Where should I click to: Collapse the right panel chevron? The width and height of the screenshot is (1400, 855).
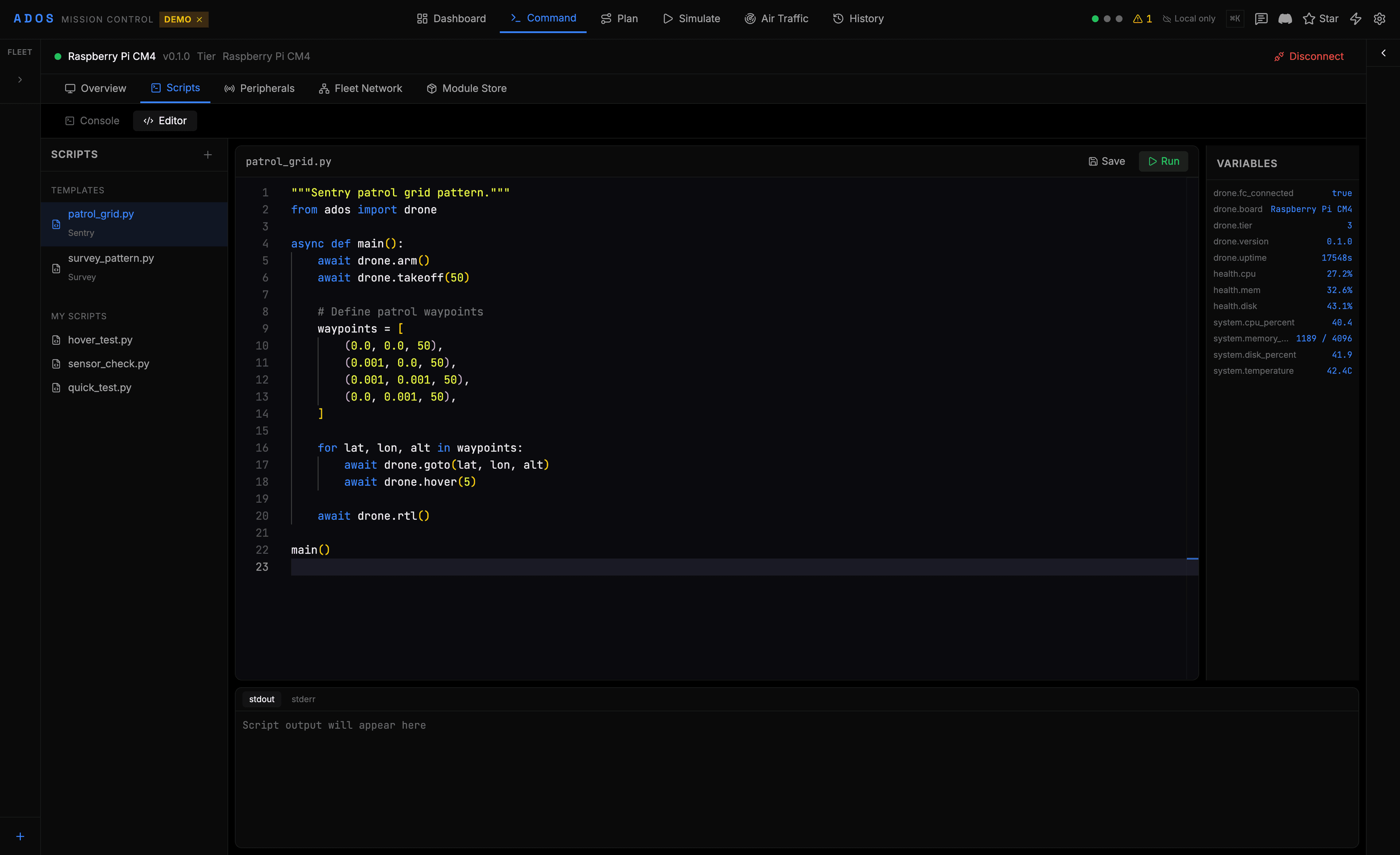point(1384,53)
